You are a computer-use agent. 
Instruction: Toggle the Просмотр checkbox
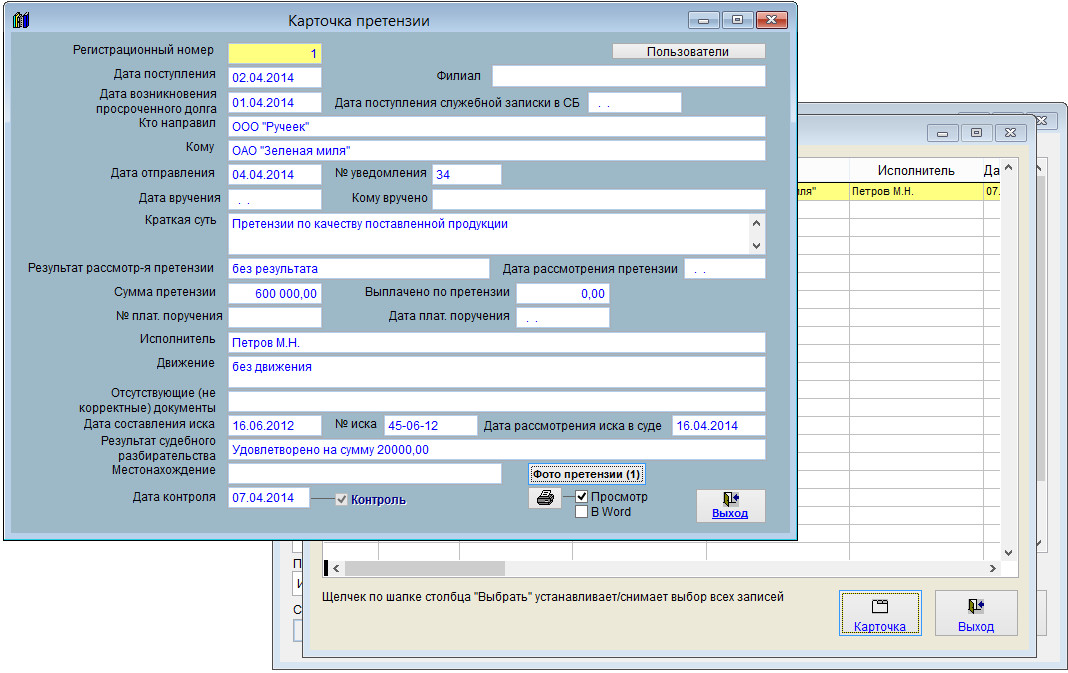coord(581,497)
